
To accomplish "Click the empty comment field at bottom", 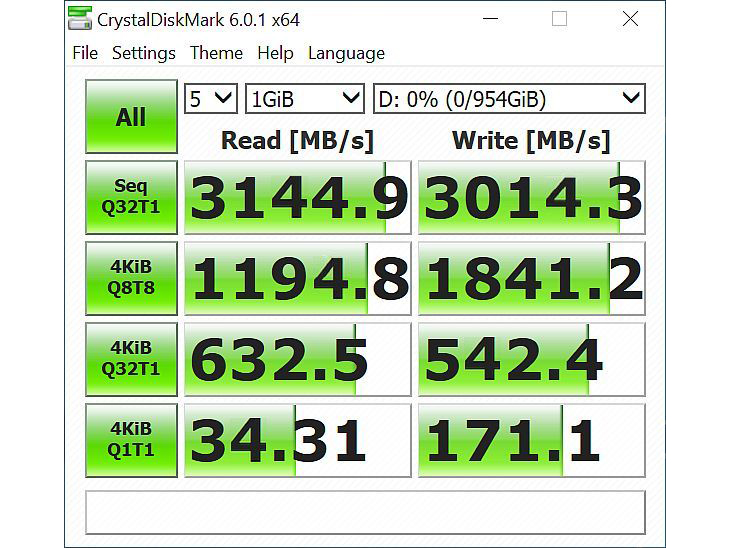I will [365, 512].
